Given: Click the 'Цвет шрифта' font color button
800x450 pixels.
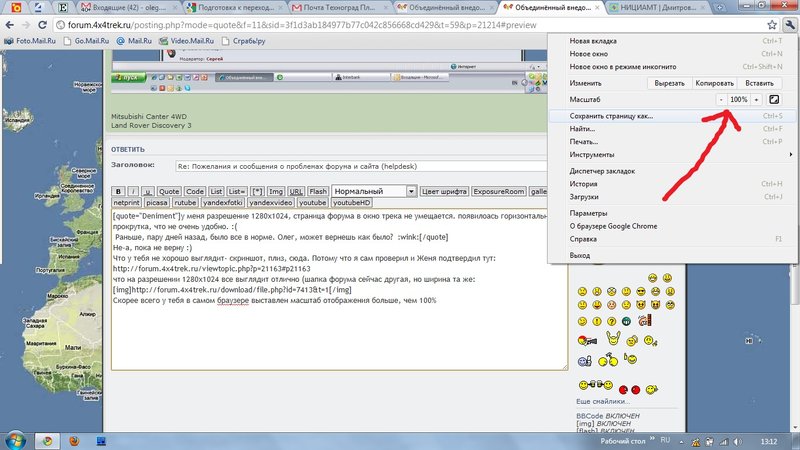Looking at the screenshot, I should pos(443,191).
